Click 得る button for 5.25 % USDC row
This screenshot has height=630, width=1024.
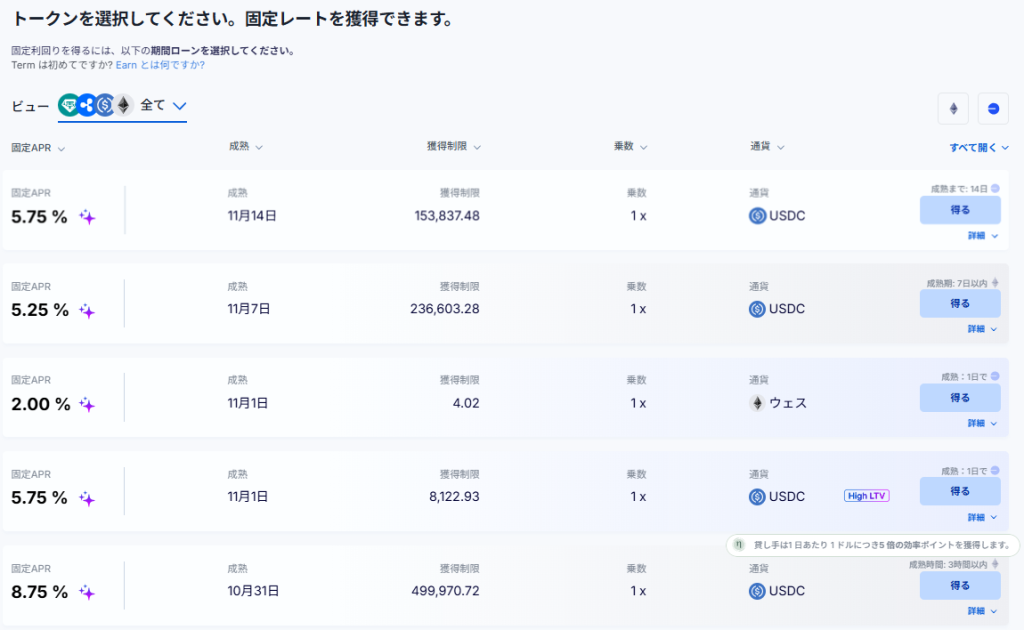point(960,303)
